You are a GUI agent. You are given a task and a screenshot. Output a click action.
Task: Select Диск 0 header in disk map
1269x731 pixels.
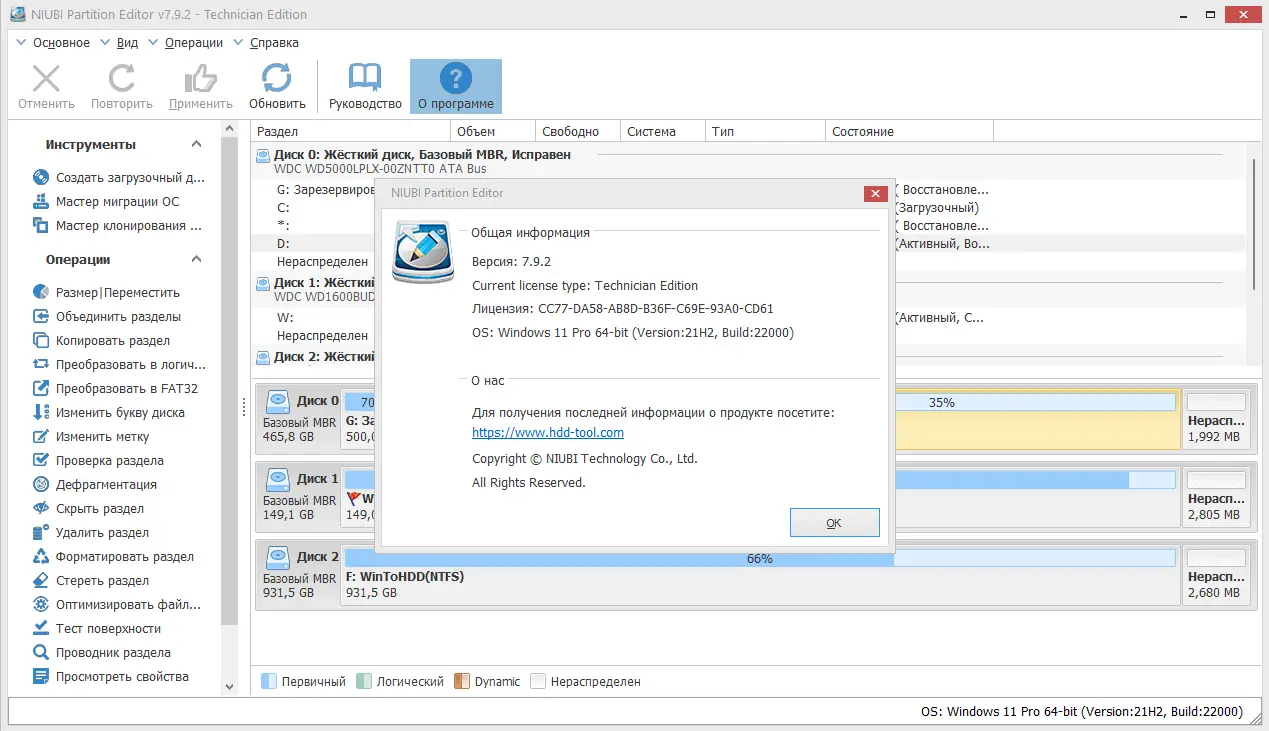[x=299, y=417]
